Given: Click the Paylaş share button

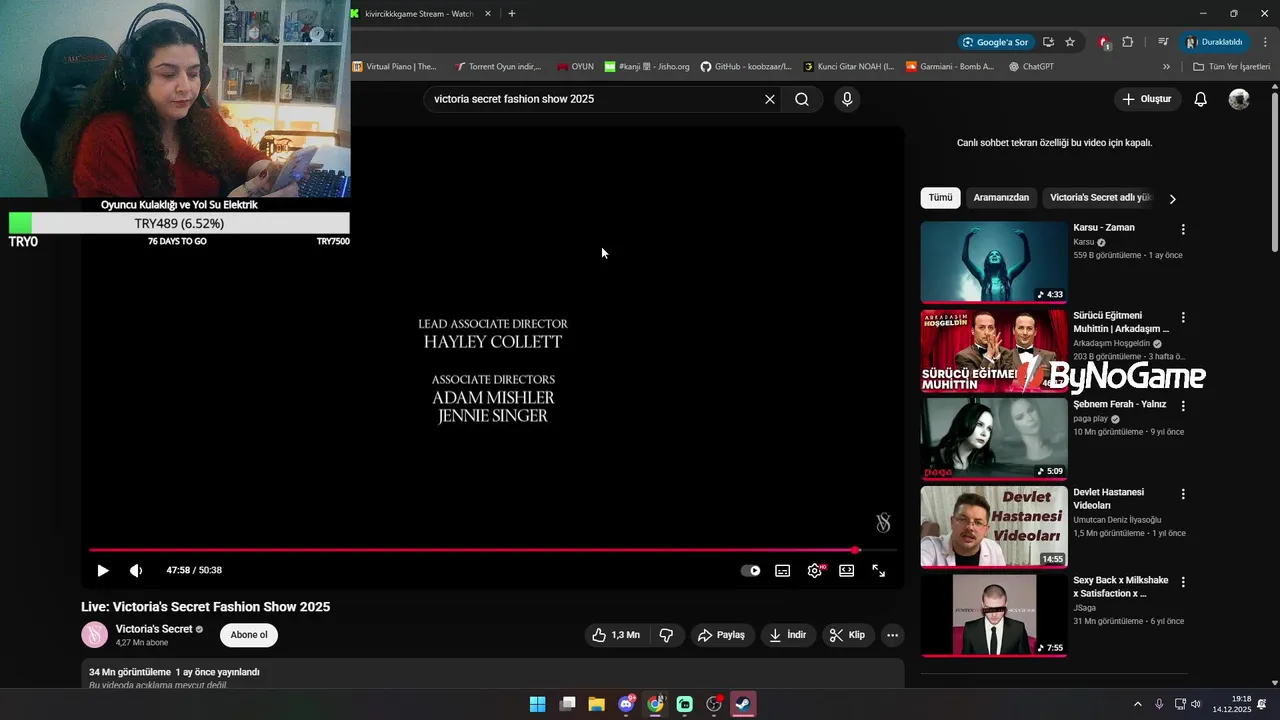Looking at the screenshot, I should pos(721,635).
